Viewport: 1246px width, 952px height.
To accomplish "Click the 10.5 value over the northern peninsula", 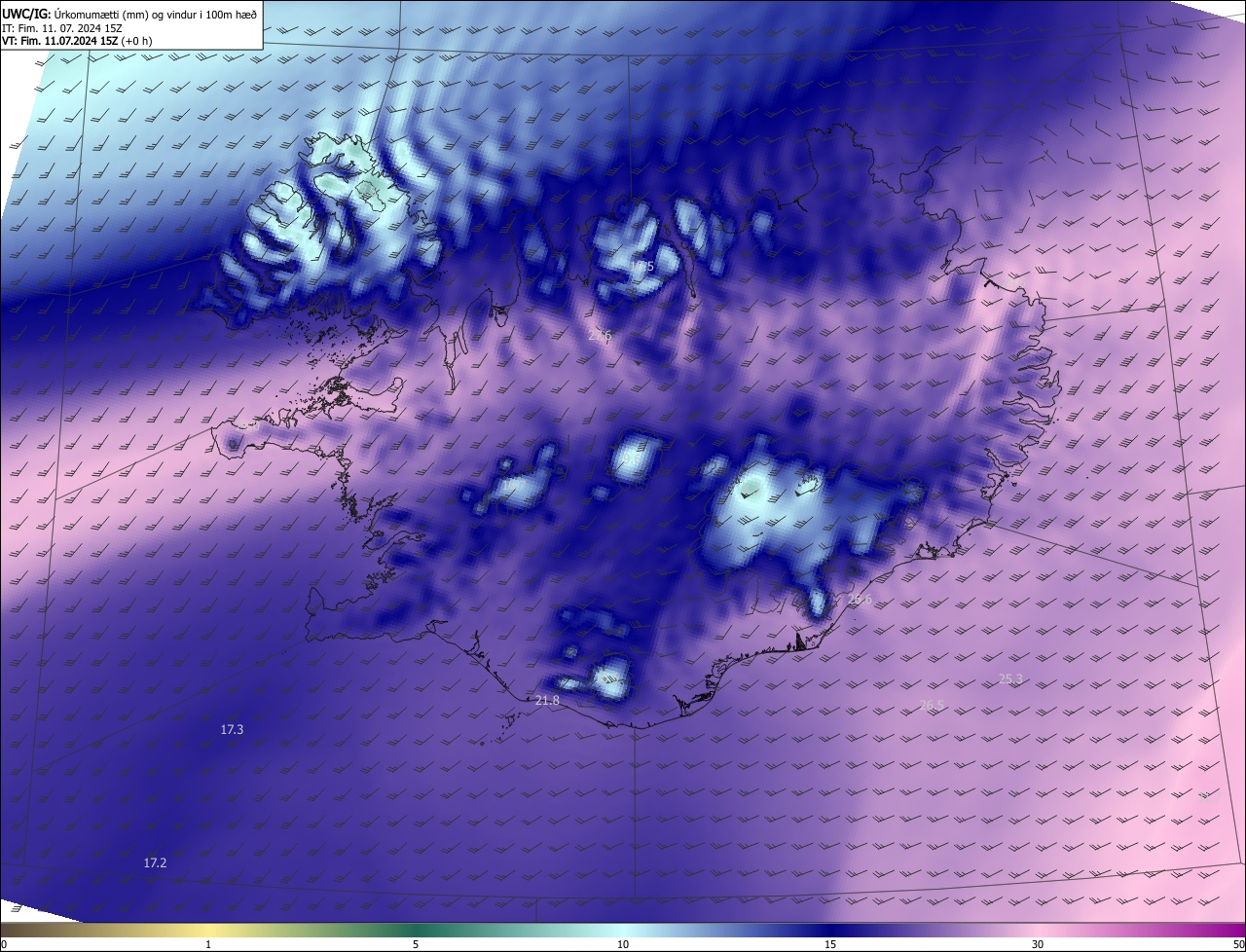I will coord(640,266).
